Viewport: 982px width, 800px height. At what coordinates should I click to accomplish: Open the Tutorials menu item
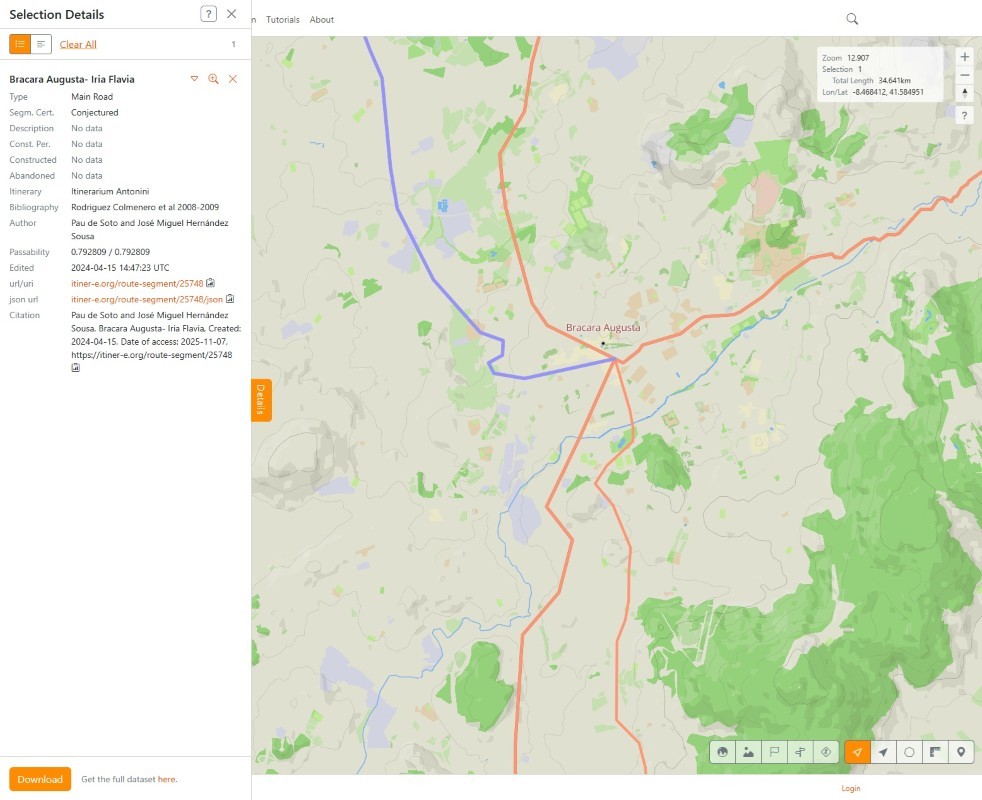[x=283, y=20]
